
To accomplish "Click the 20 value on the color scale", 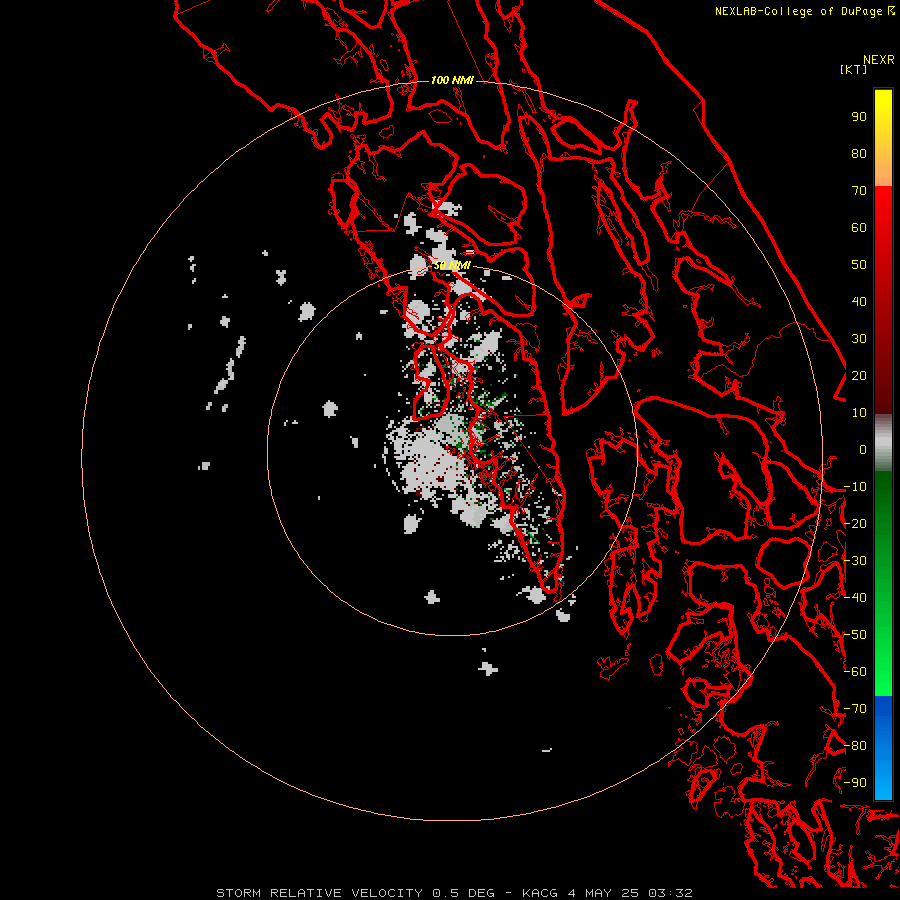I will (x=859, y=376).
